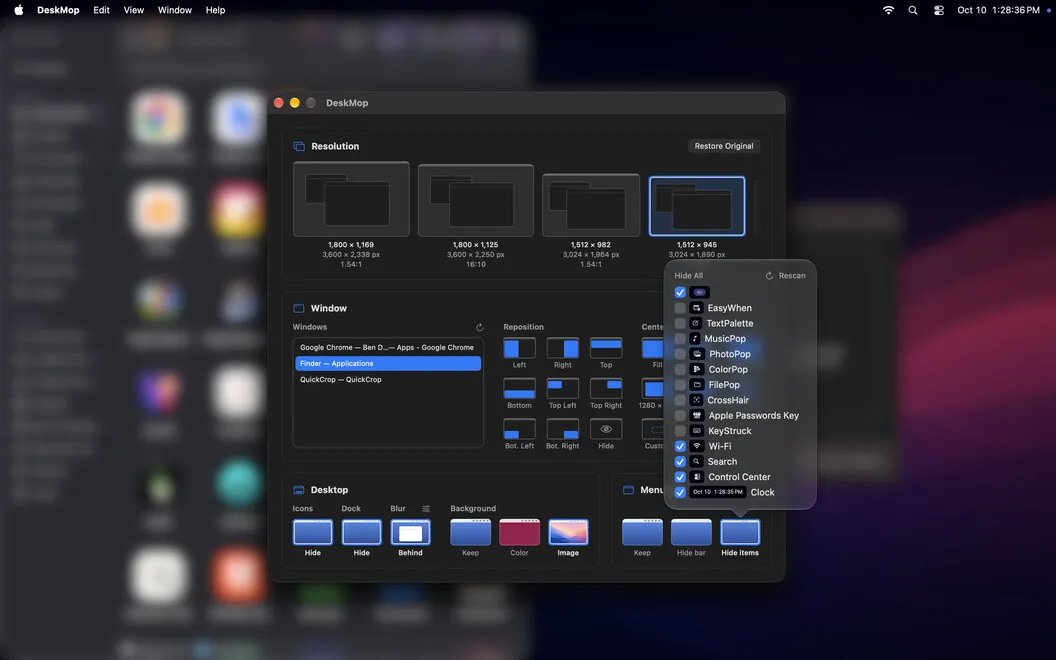Select 1,800 × 1,169 resolution thumbnail

click(351, 199)
